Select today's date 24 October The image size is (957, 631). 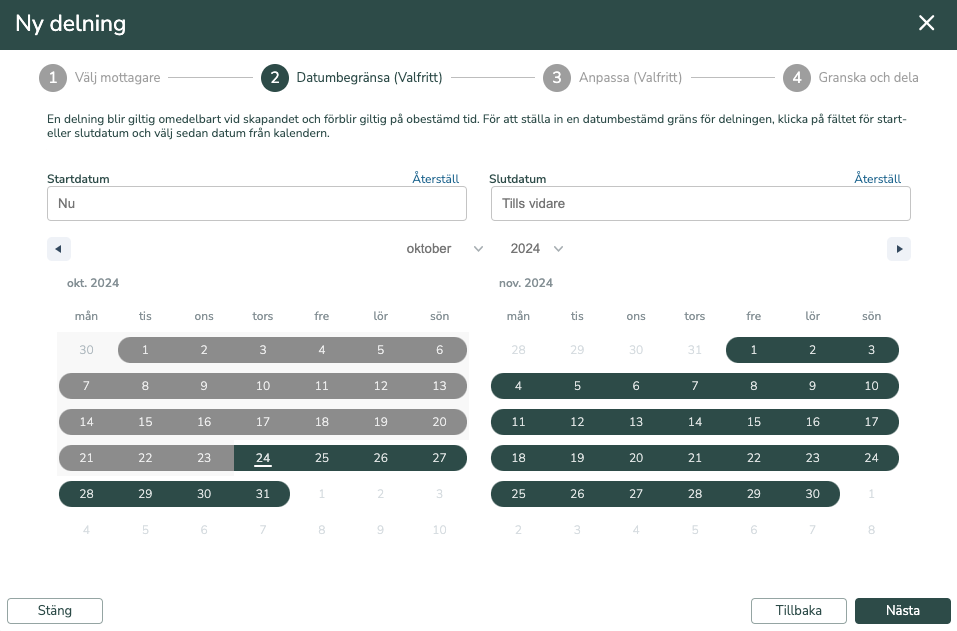click(263, 458)
